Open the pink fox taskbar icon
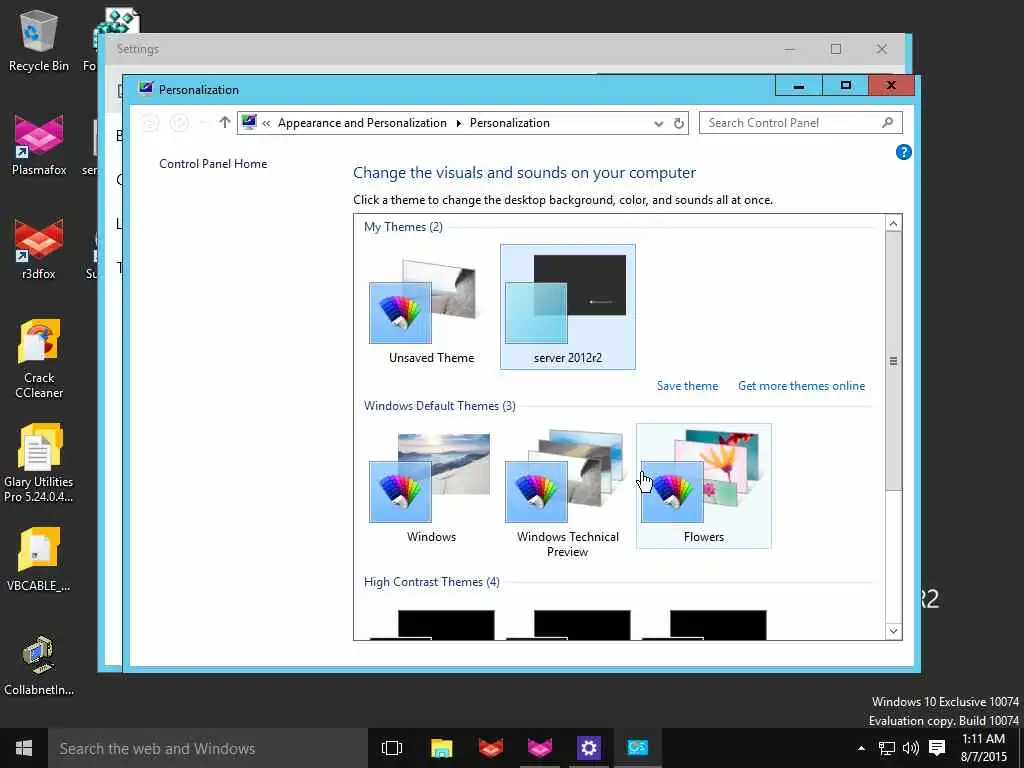The image size is (1024, 768). point(539,748)
